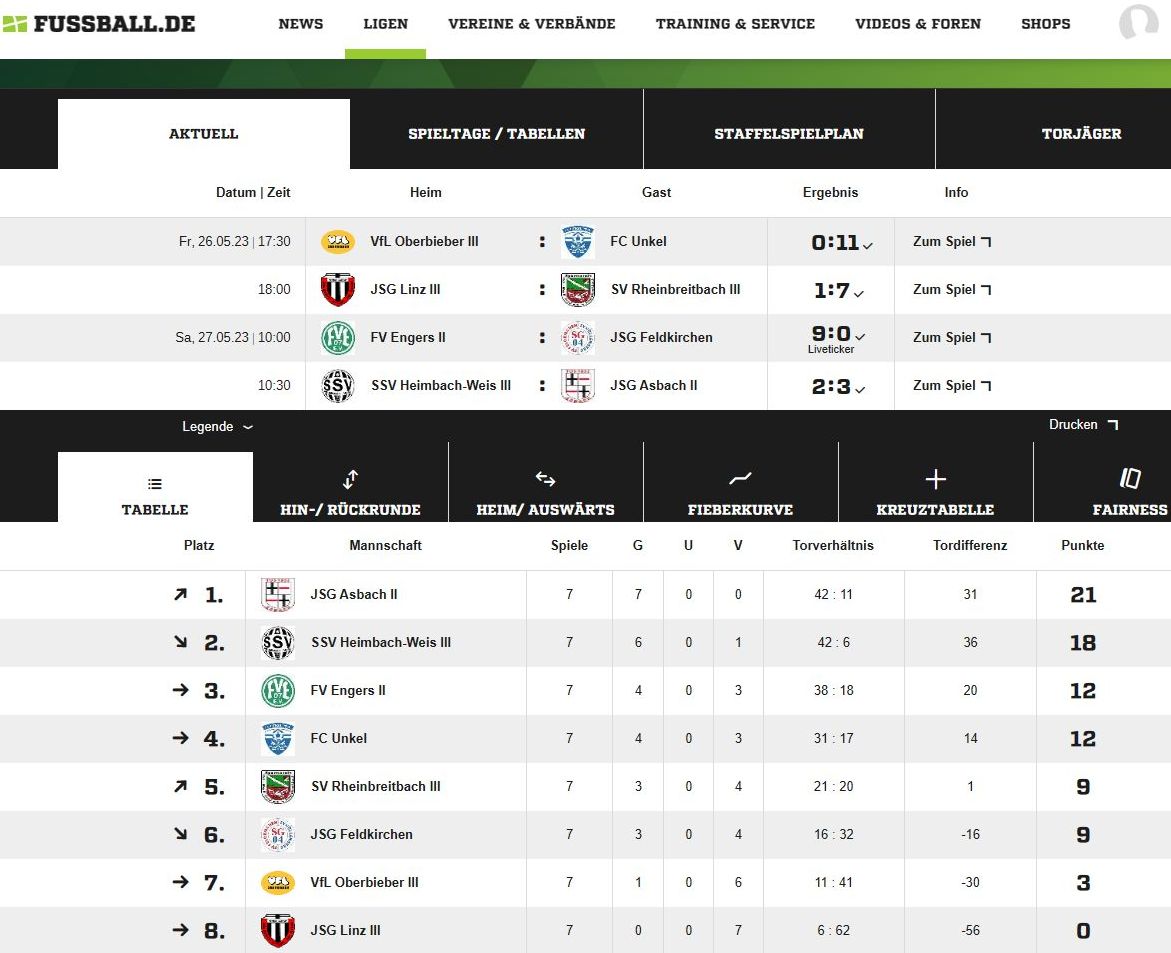
Task: Expand the 0:11 result details
Action: [868, 245]
